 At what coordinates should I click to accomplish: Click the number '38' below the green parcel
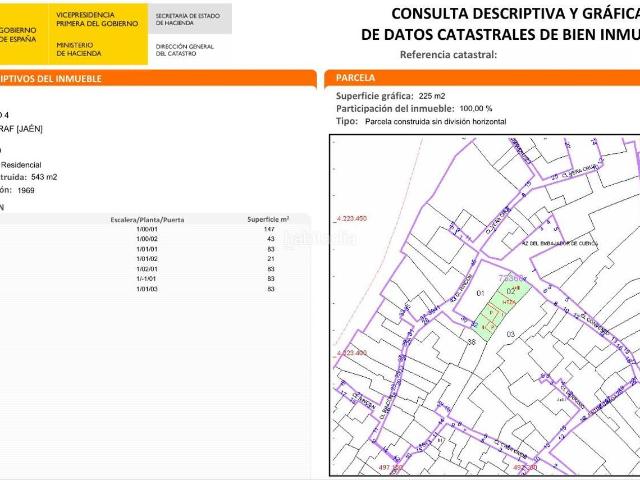click(x=471, y=342)
